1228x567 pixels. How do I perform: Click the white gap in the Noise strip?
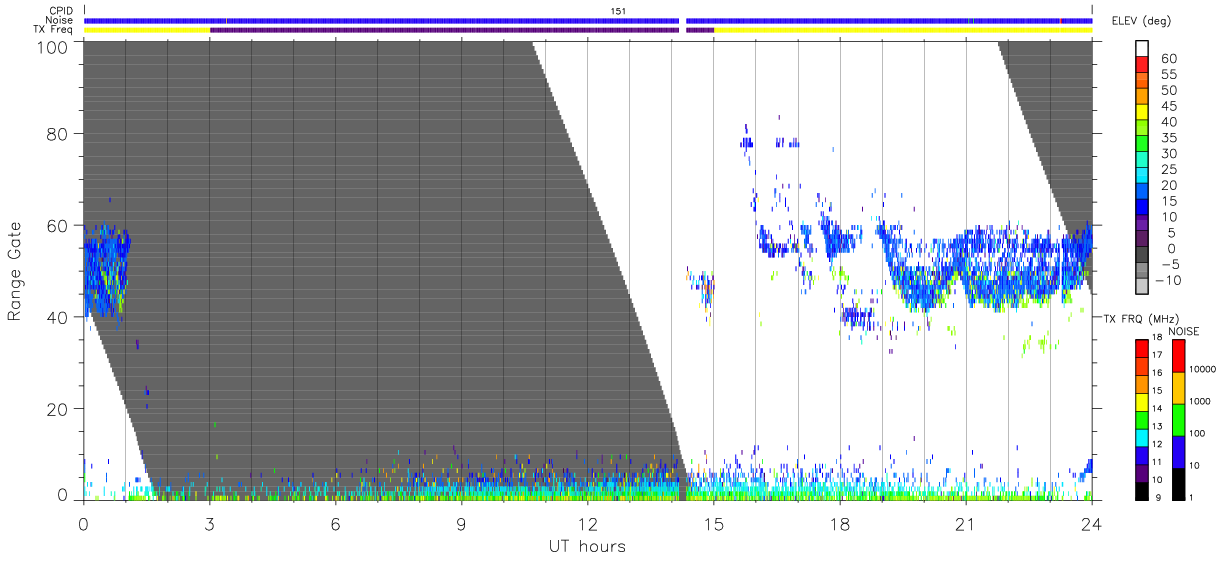(x=682, y=20)
